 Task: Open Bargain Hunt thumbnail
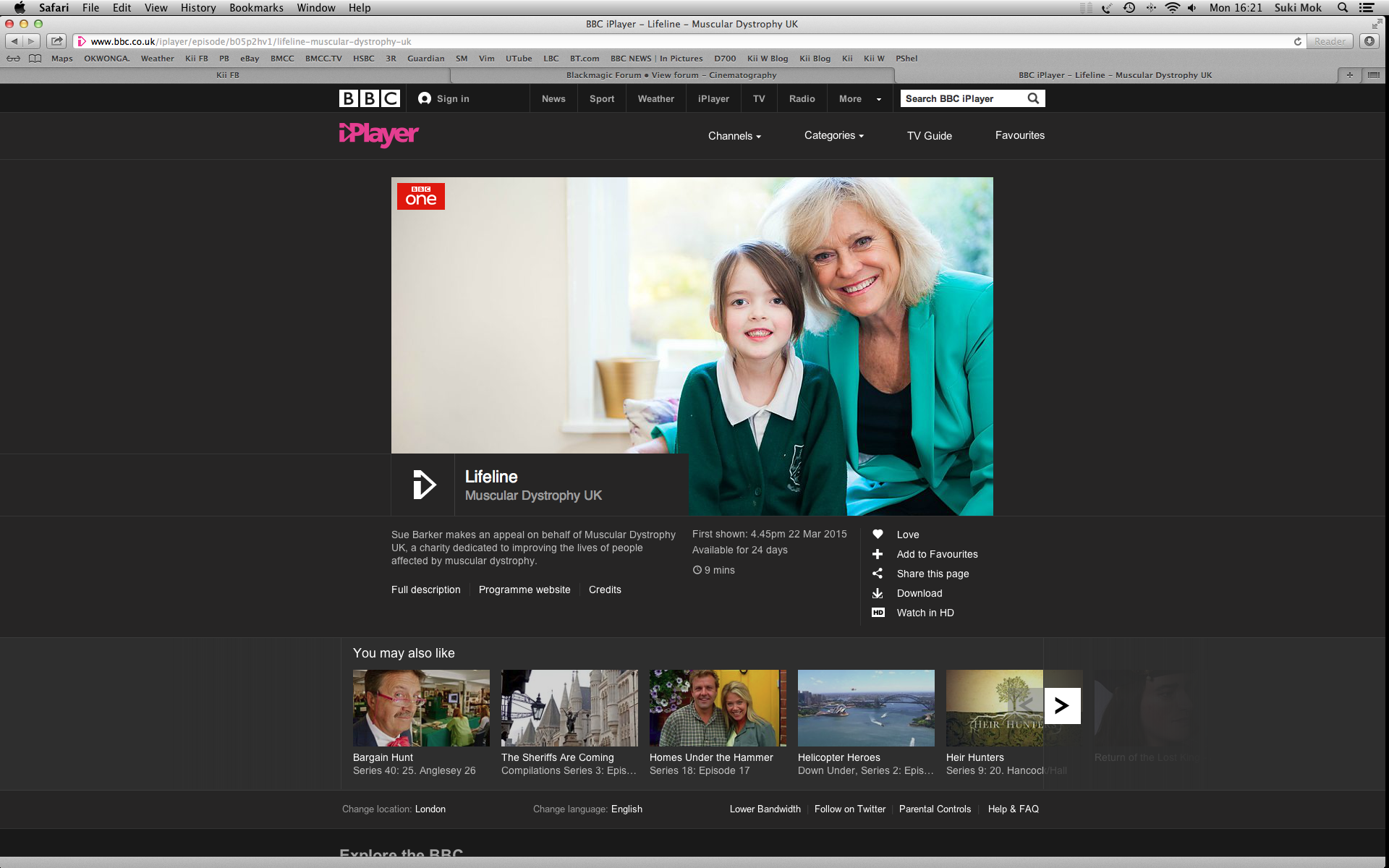click(x=421, y=707)
